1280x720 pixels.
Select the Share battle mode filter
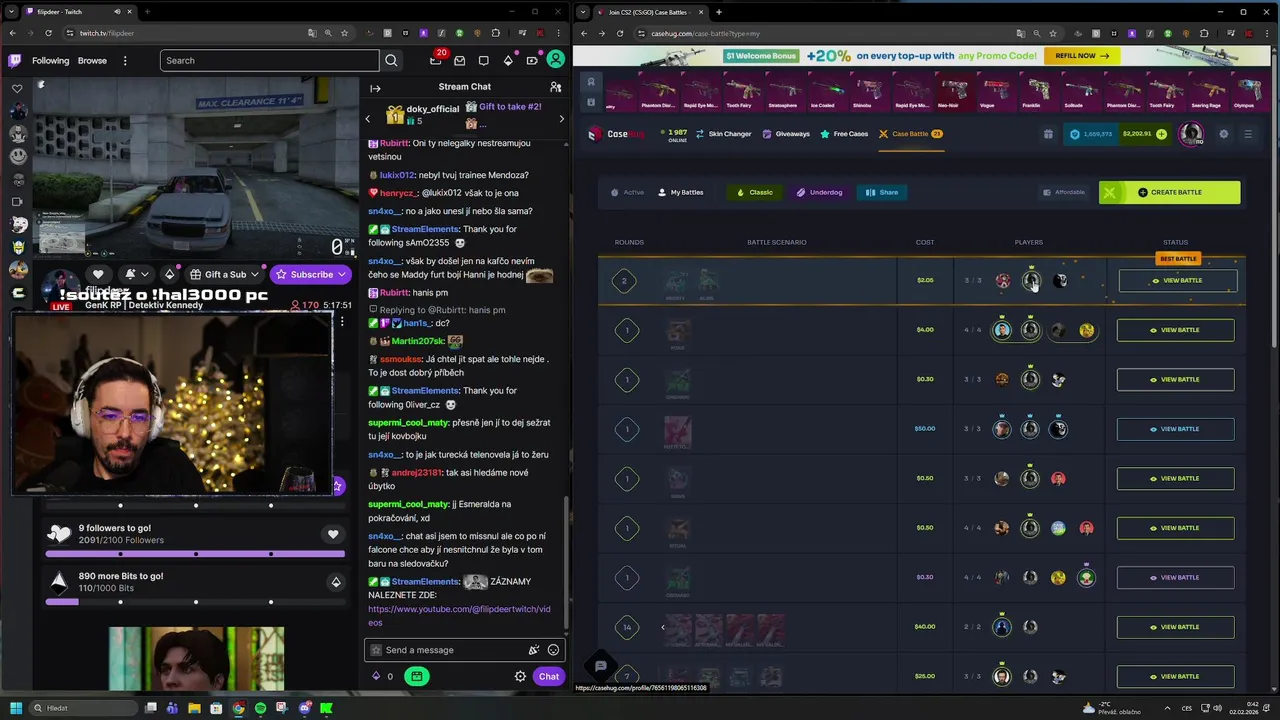click(882, 192)
